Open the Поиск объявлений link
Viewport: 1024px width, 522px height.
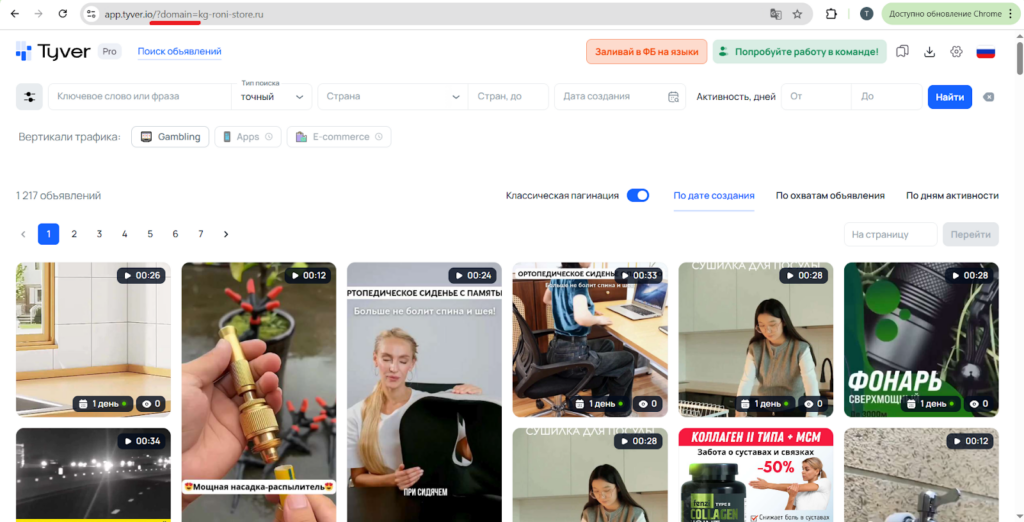(x=179, y=52)
